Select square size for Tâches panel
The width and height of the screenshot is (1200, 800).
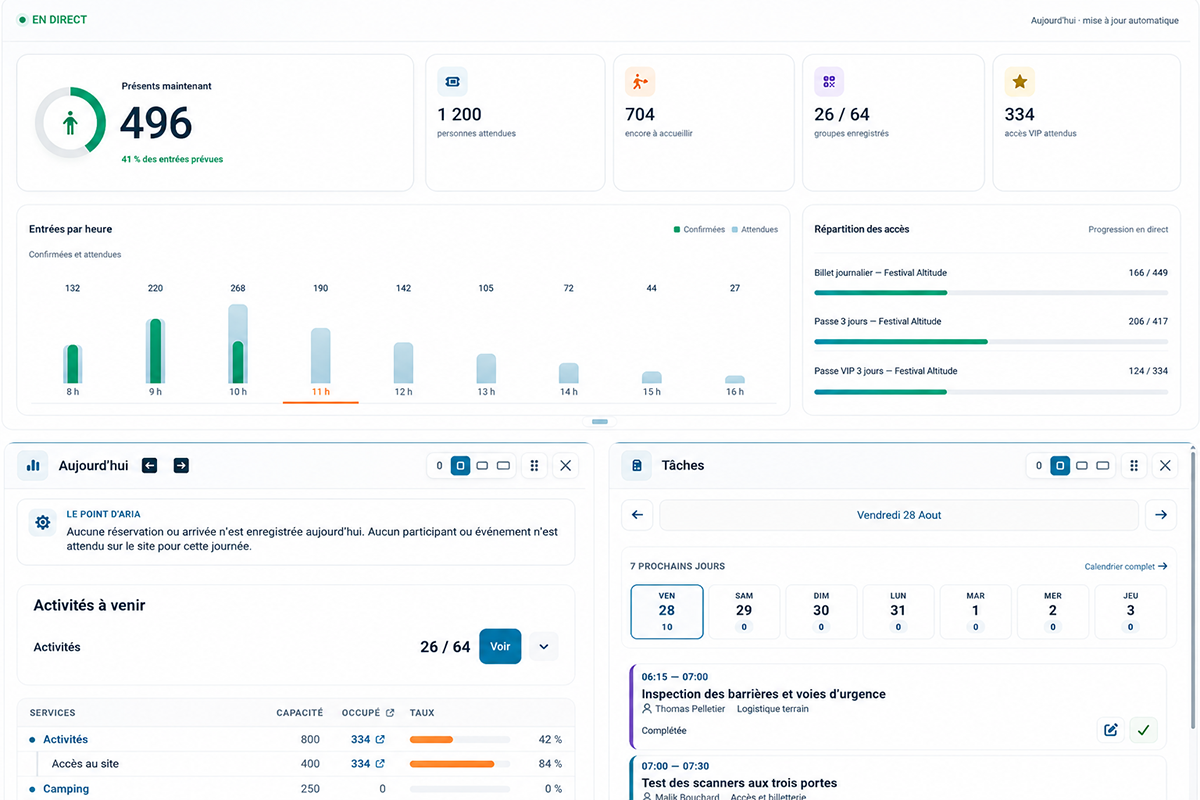pyautogui.click(x=1060, y=466)
